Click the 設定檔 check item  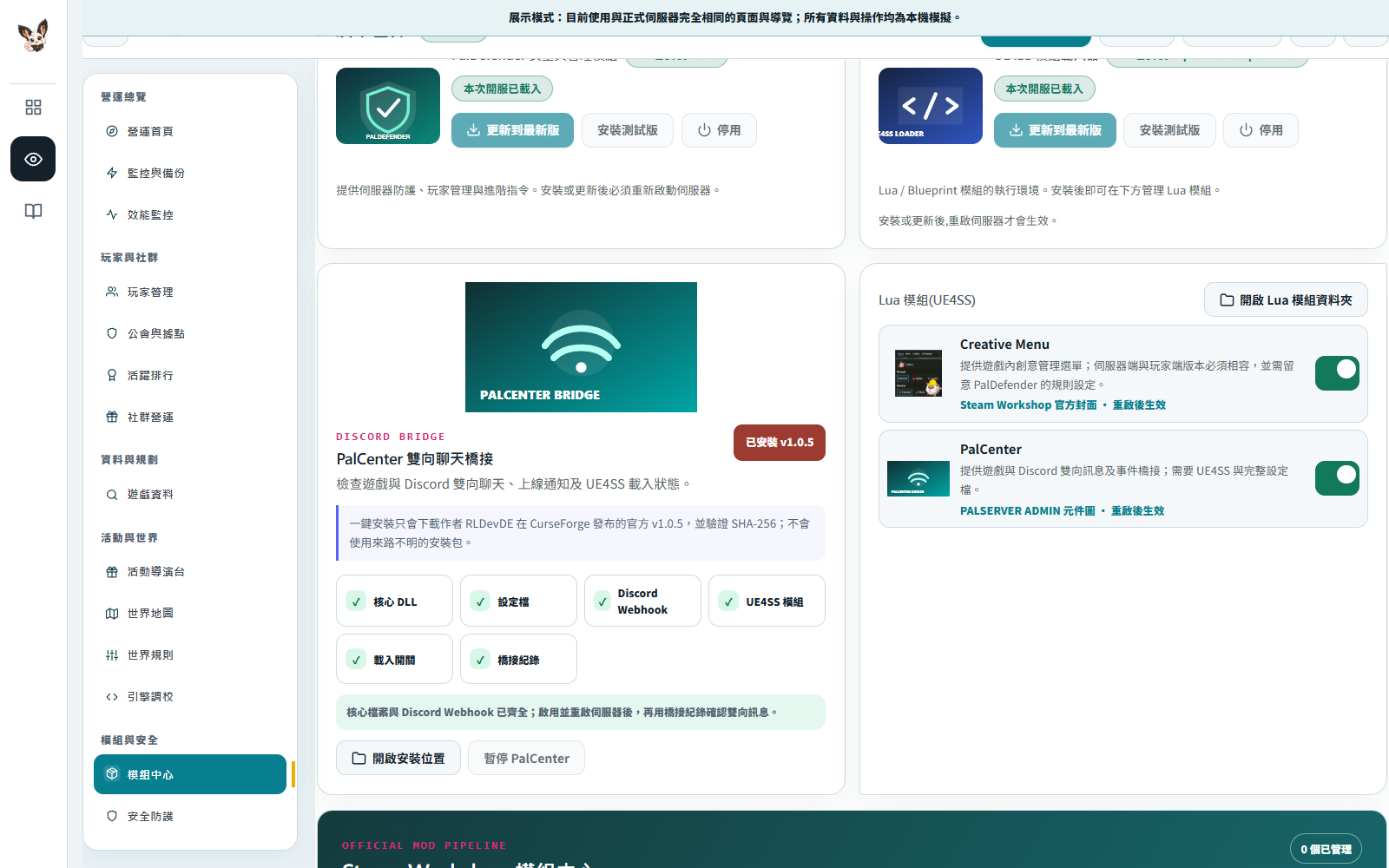coord(518,601)
